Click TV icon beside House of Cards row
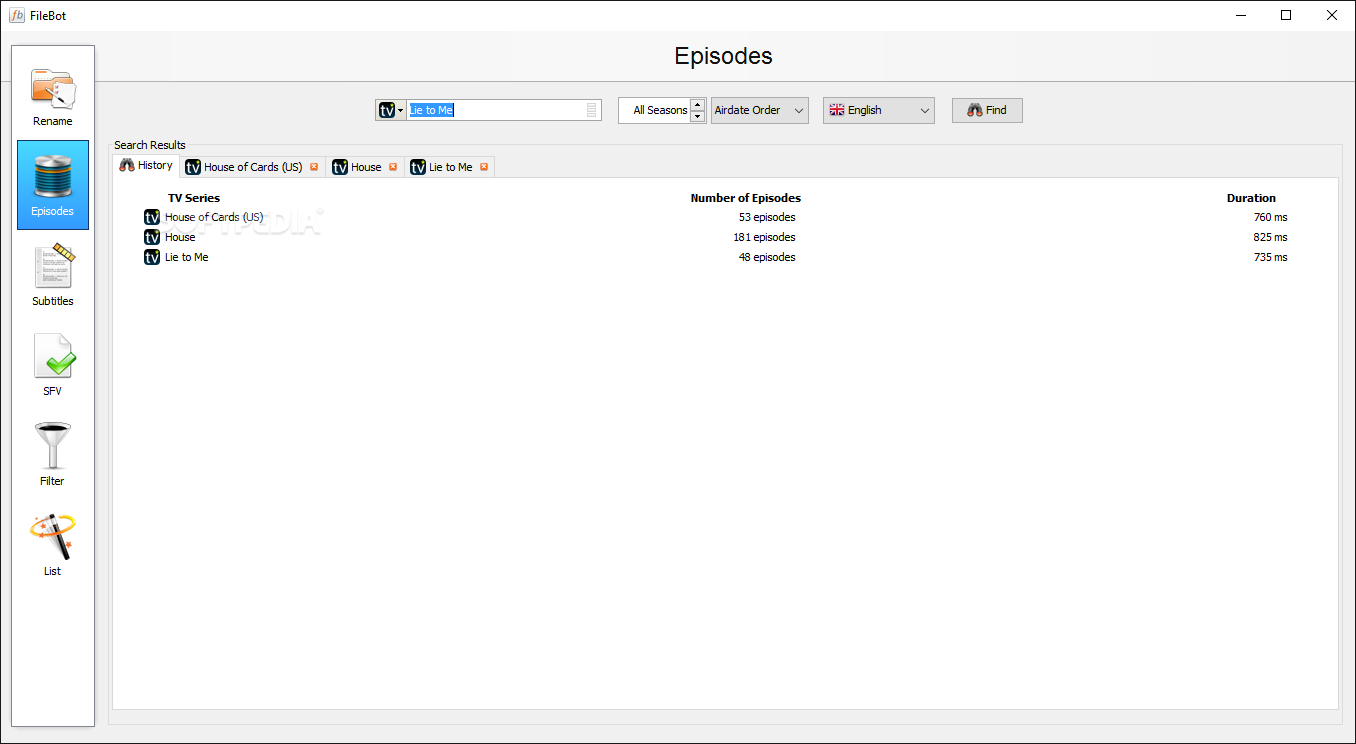Screen dimensions: 1356x744 click(152, 217)
